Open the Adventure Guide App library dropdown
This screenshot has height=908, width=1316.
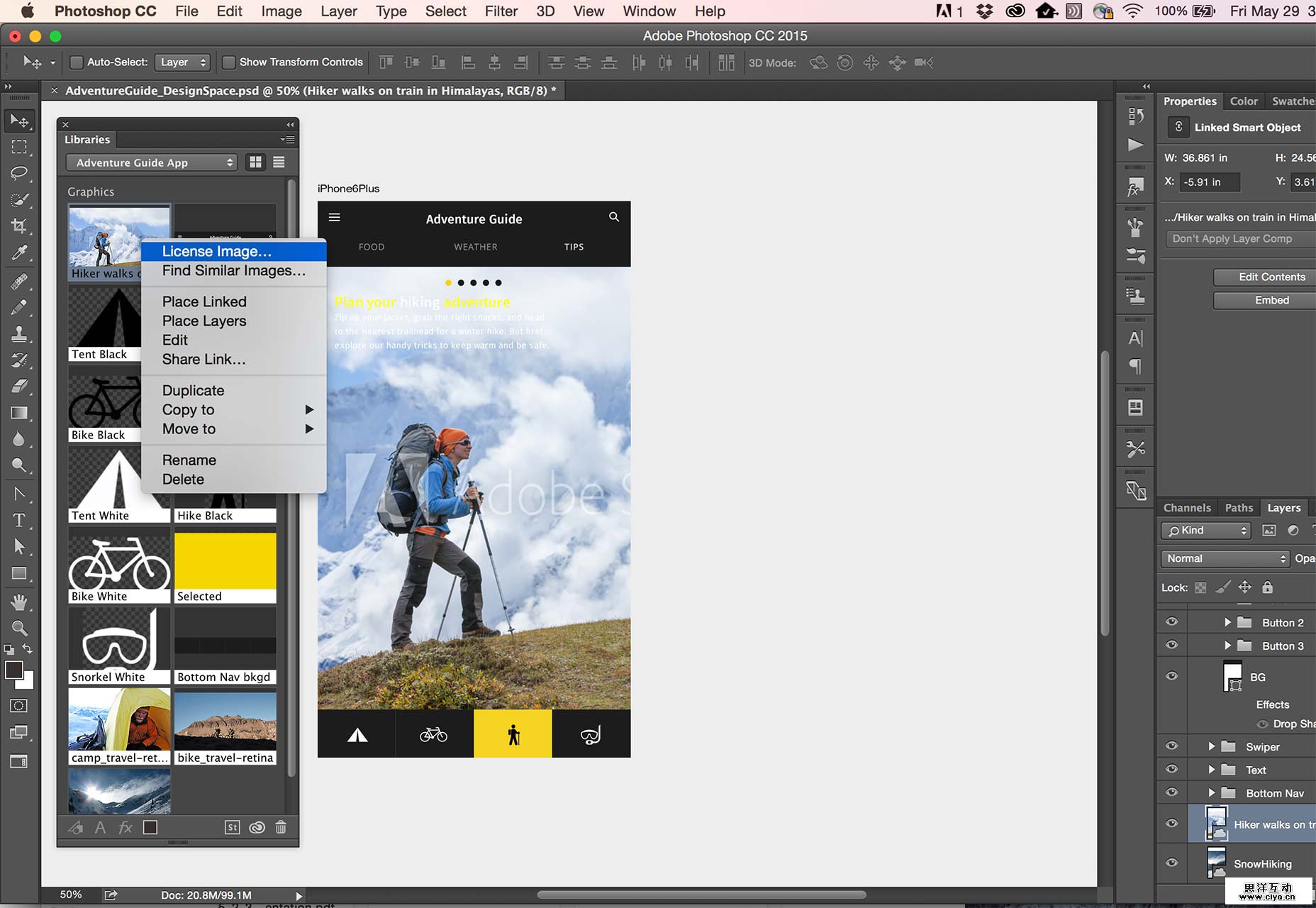[x=151, y=162]
